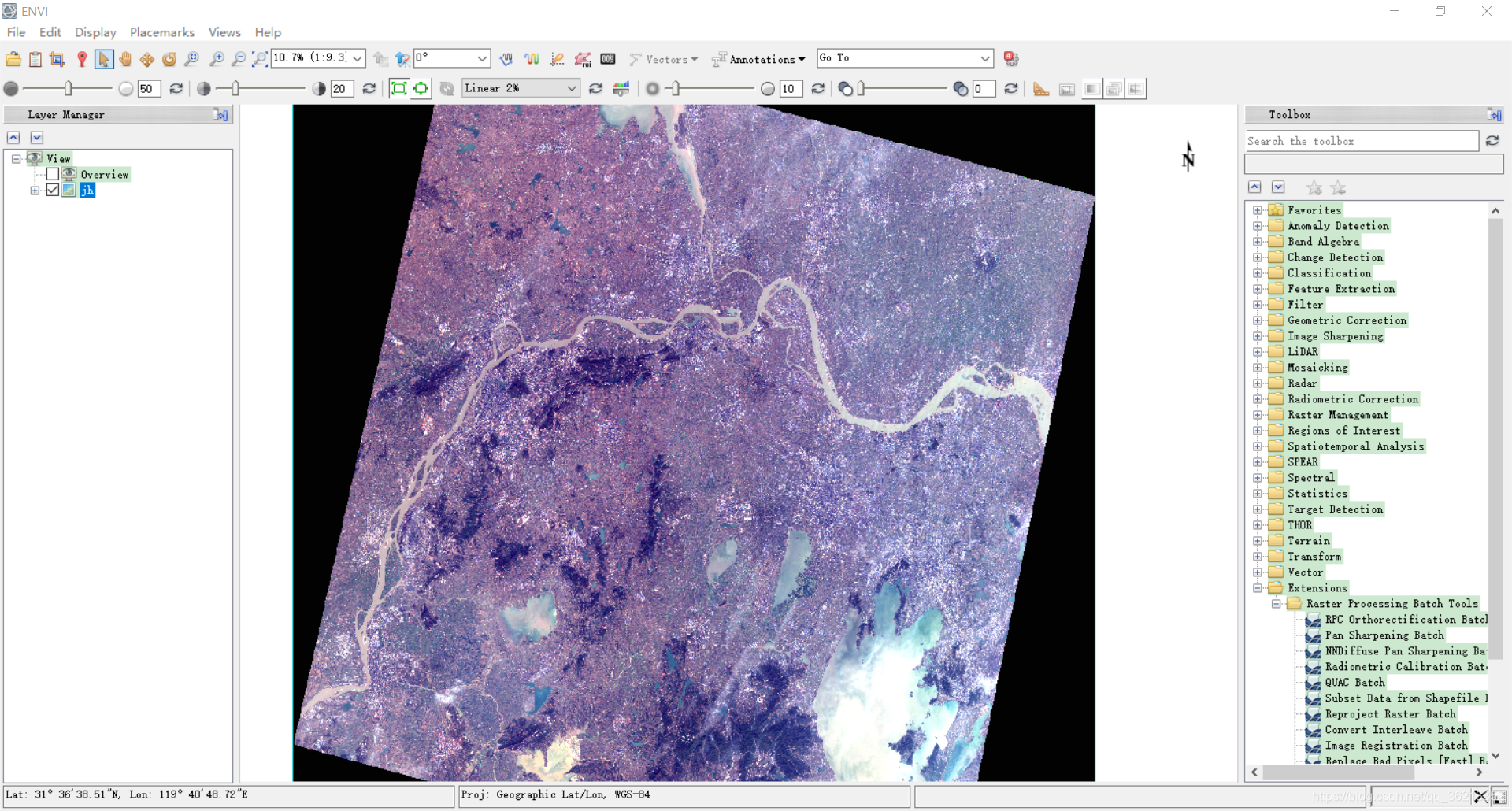The width and height of the screenshot is (1512, 811).
Task: Open the Display menu
Action: (95, 32)
